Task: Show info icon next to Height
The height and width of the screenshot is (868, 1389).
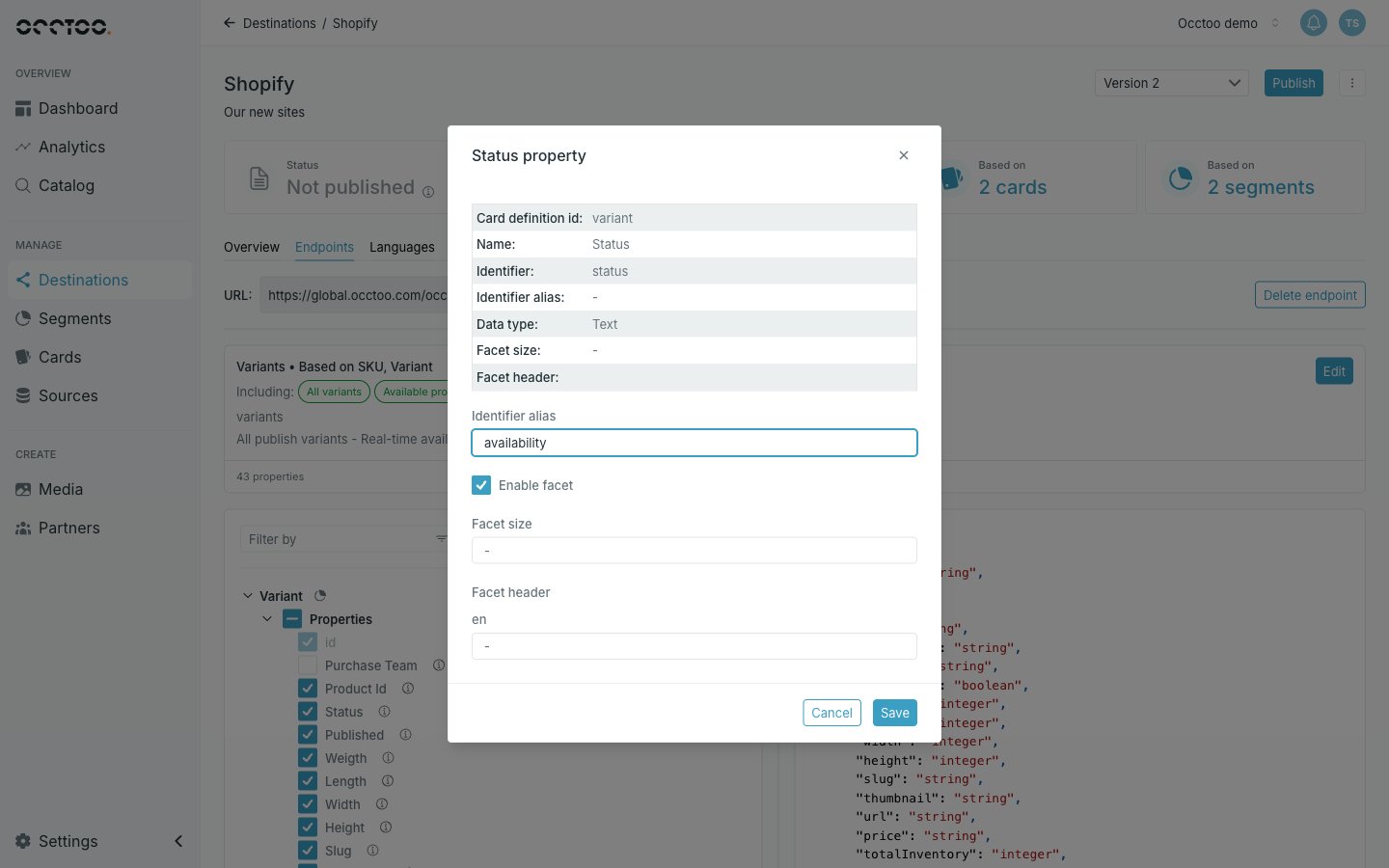Action: pyautogui.click(x=386, y=827)
